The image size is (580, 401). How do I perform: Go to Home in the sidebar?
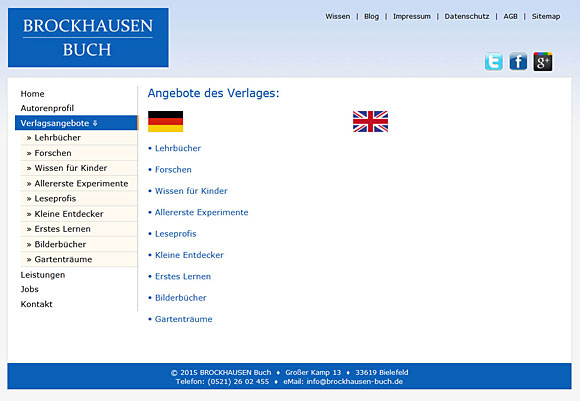pyautogui.click(x=33, y=94)
